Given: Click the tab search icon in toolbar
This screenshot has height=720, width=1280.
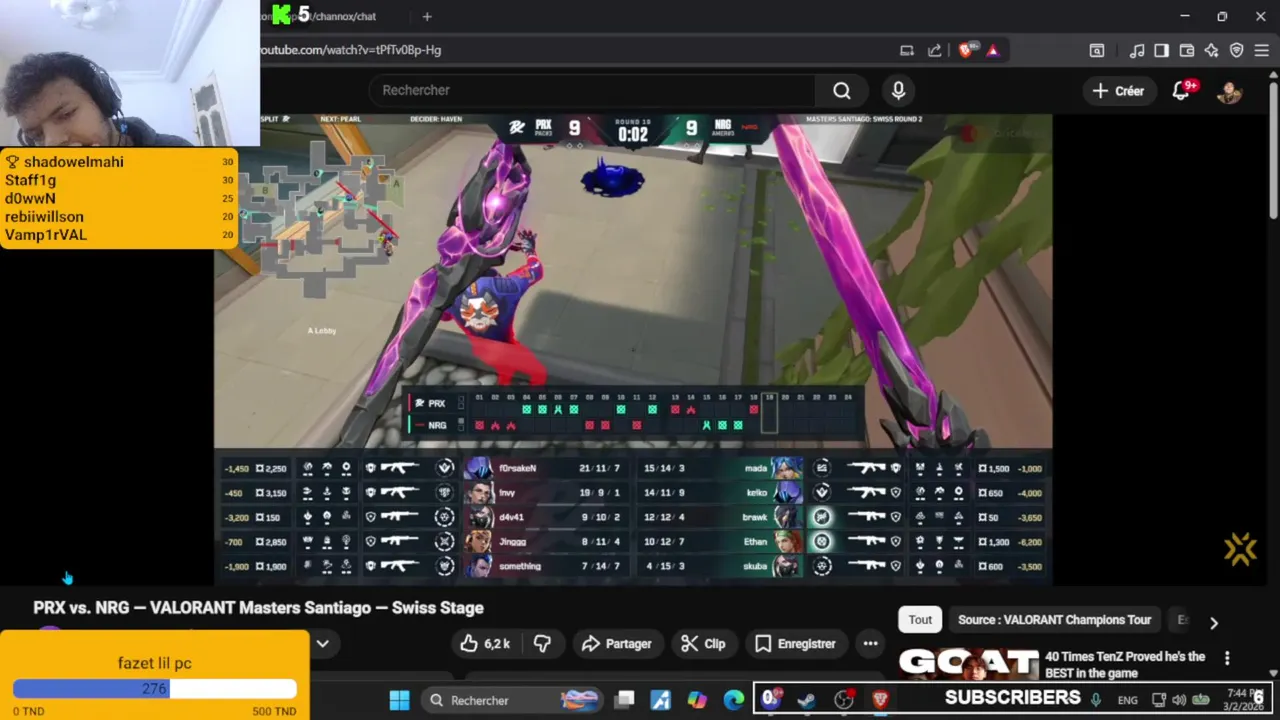Looking at the screenshot, I should (1097, 50).
